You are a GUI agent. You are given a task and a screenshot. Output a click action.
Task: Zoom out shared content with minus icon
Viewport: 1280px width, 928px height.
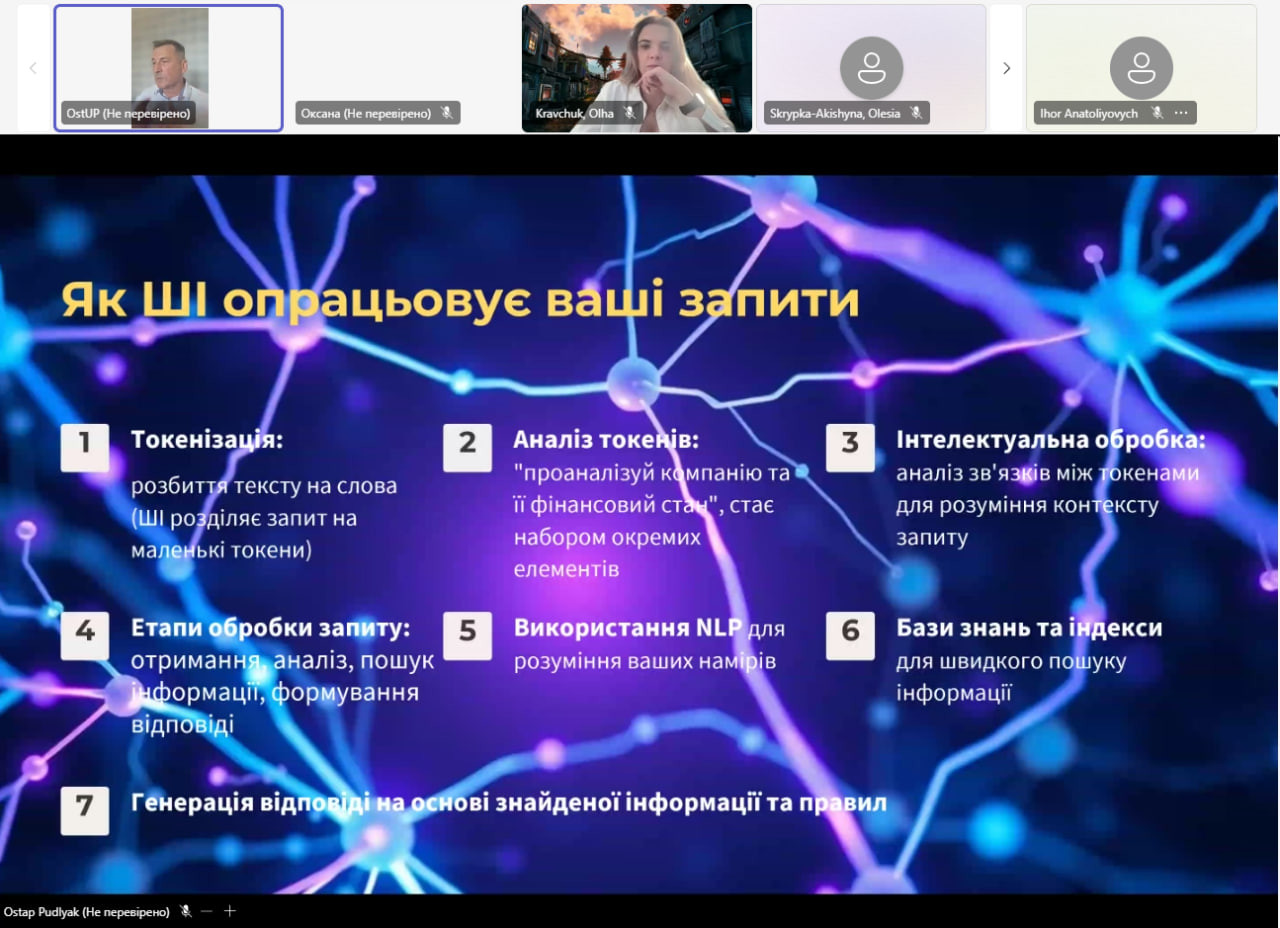coord(207,911)
